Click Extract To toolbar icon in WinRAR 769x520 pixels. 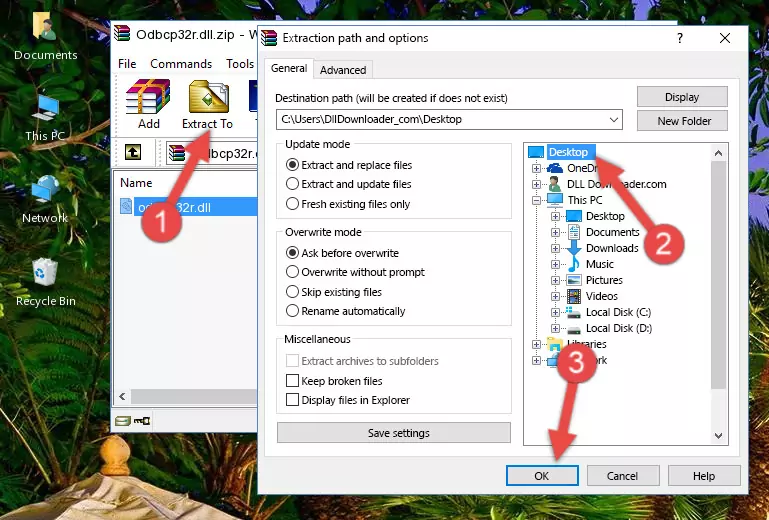207,104
